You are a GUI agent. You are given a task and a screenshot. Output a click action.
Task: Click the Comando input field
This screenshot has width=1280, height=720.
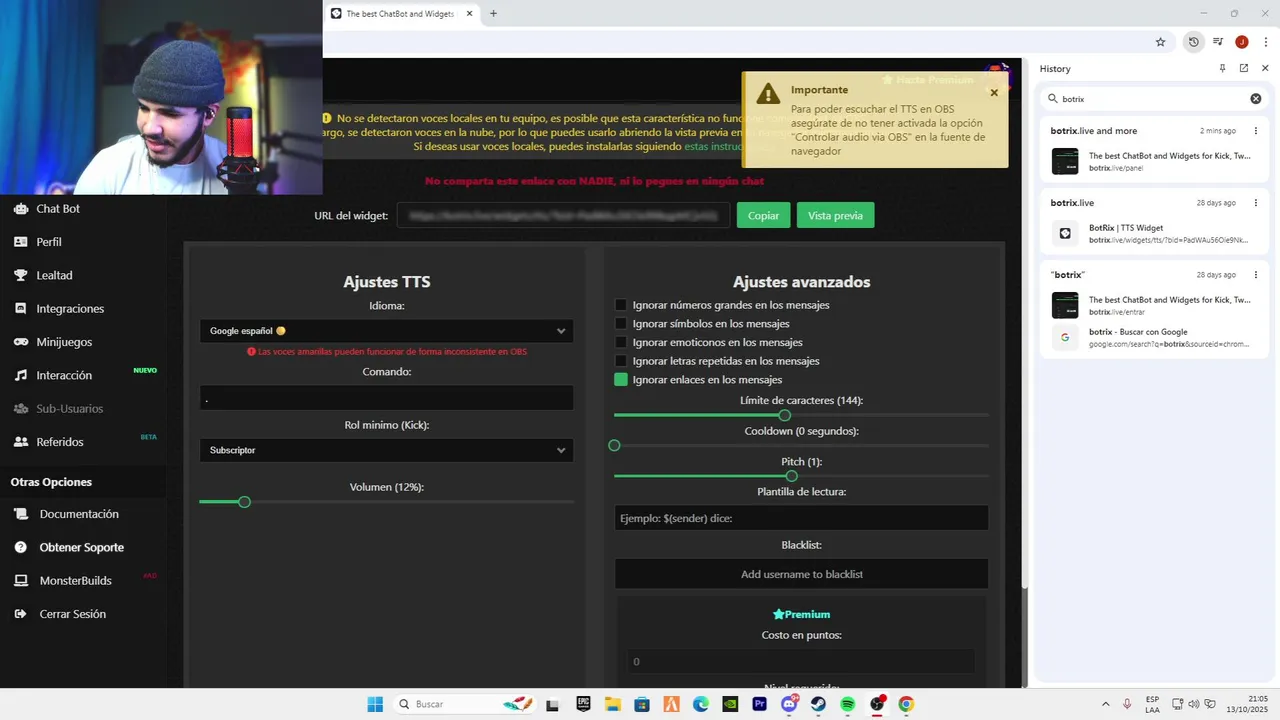386,398
